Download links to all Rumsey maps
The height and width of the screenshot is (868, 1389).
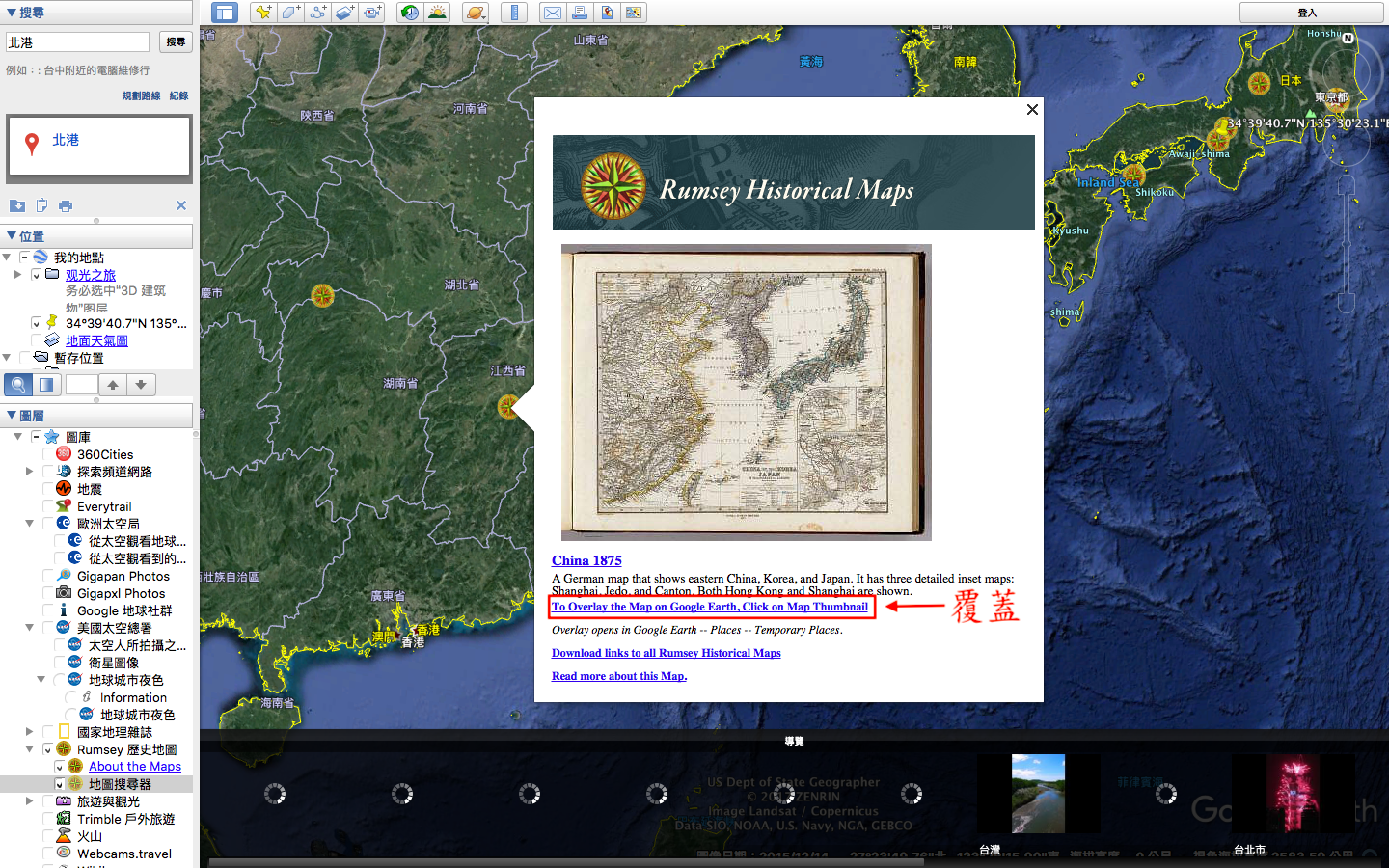(x=667, y=653)
